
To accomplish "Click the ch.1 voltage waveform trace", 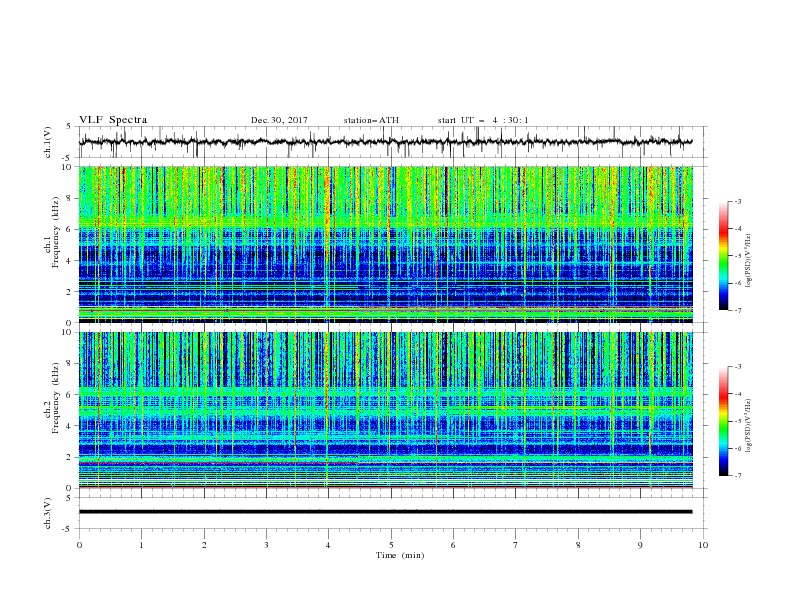I will tap(385, 142).
